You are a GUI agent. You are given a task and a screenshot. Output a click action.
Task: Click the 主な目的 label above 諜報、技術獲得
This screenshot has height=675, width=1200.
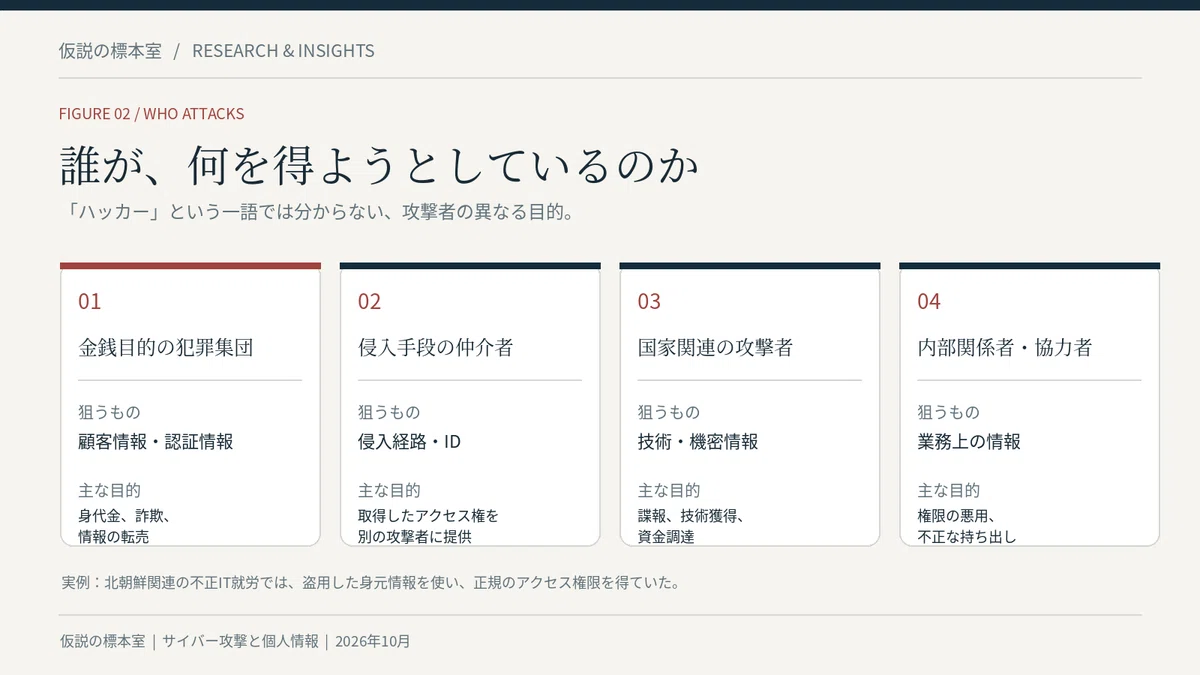pos(669,491)
